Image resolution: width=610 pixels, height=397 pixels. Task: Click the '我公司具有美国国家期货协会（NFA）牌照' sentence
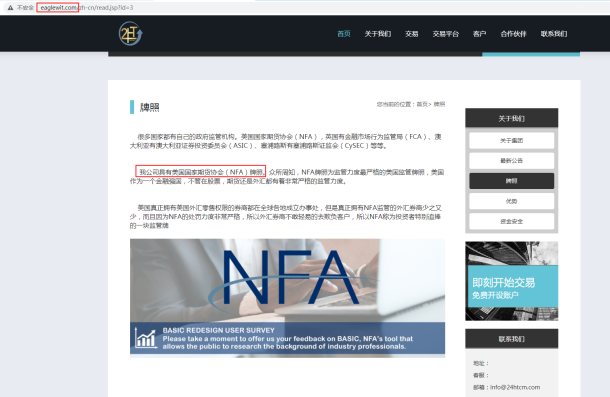[201, 172]
